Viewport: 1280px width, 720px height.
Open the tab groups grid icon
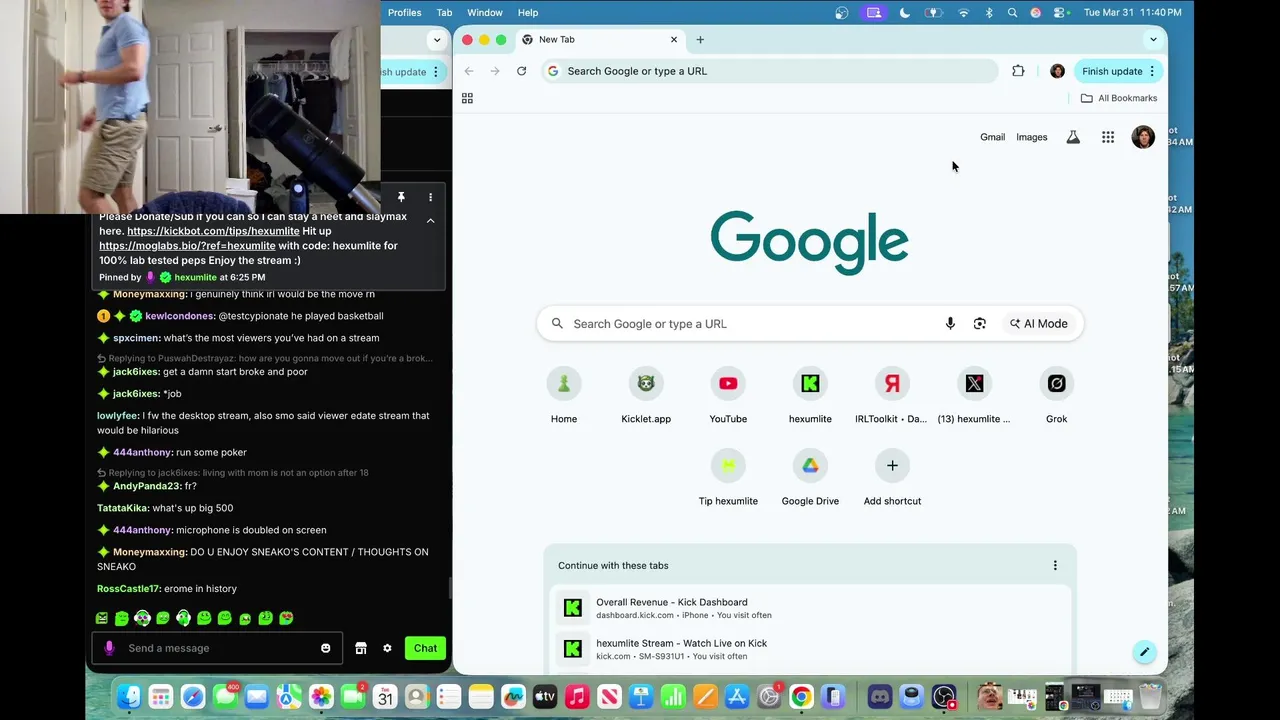[x=467, y=98]
